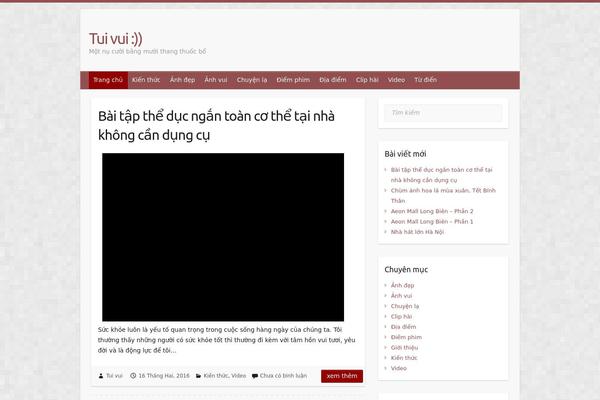Open the Kiến thức category in Chuyên mục
This screenshot has width=600, height=400.
[x=404, y=358]
